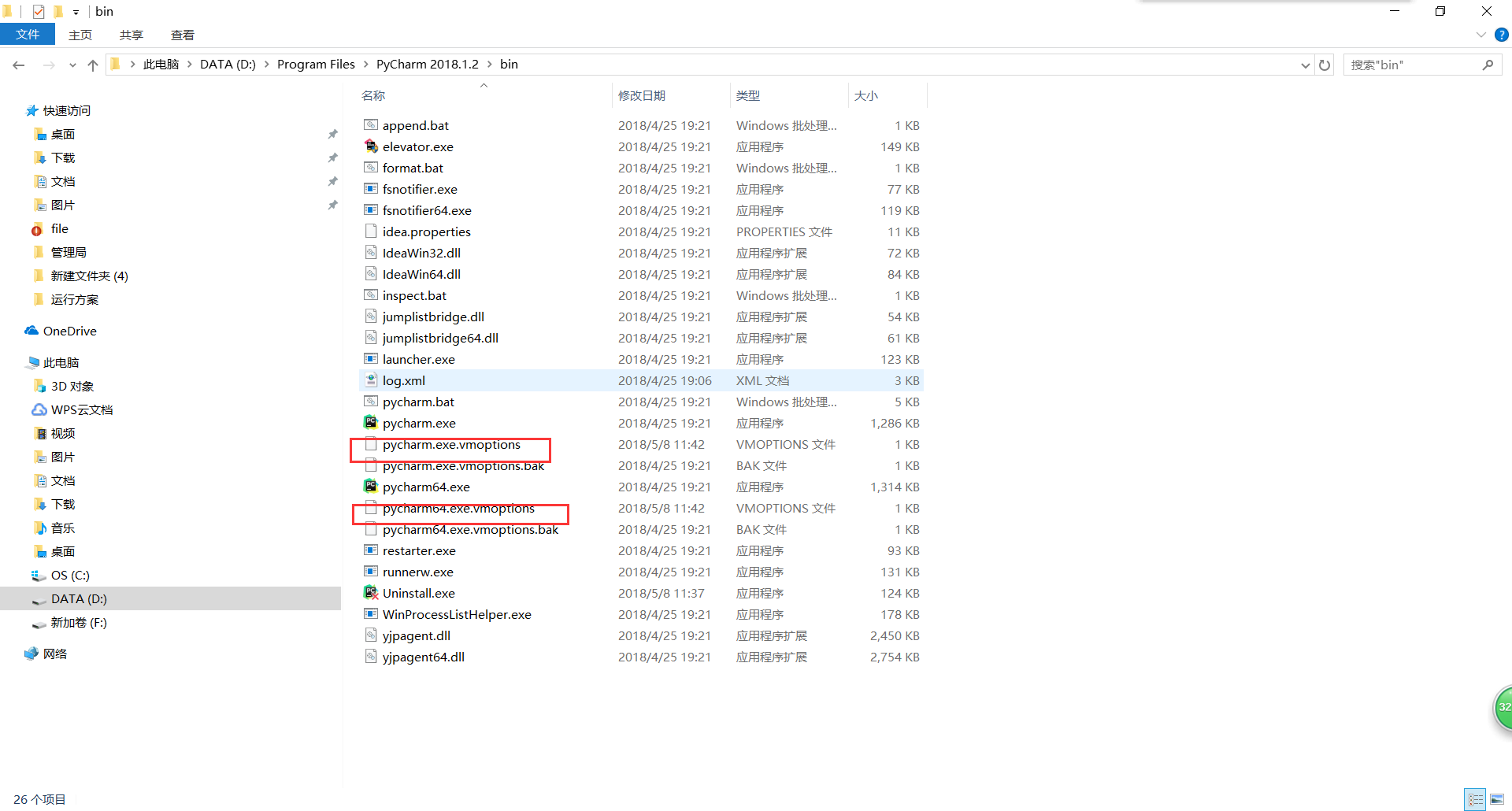The width and height of the screenshot is (1512, 811).
Task: Select yjpagent64.dll file
Action: (641, 657)
